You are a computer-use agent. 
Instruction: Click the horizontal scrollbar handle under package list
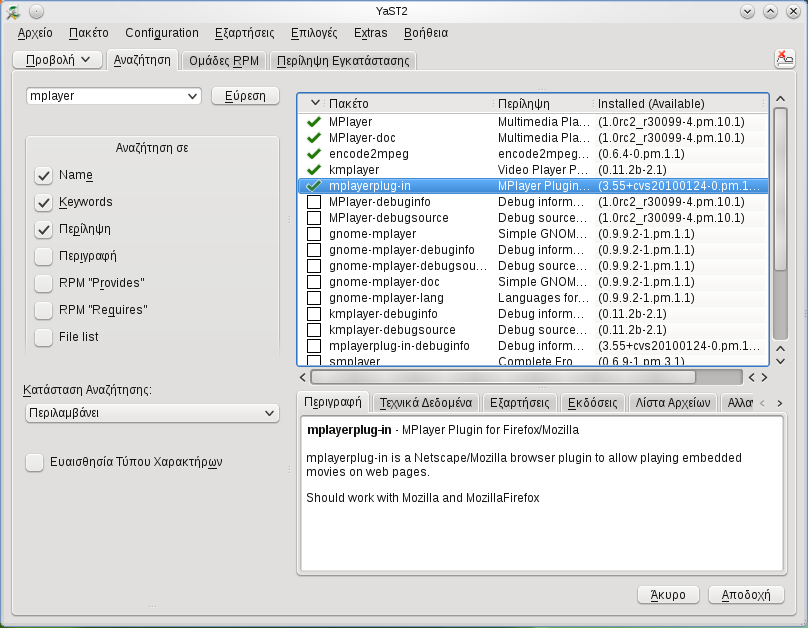(x=503, y=378)
